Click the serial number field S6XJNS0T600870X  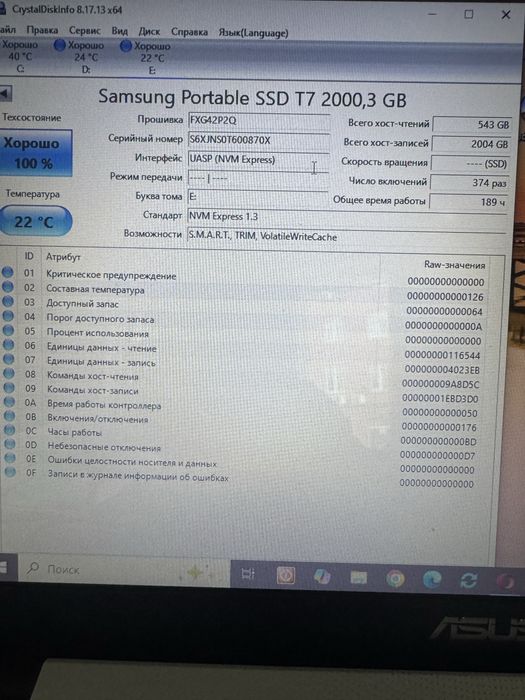point(258,140)
